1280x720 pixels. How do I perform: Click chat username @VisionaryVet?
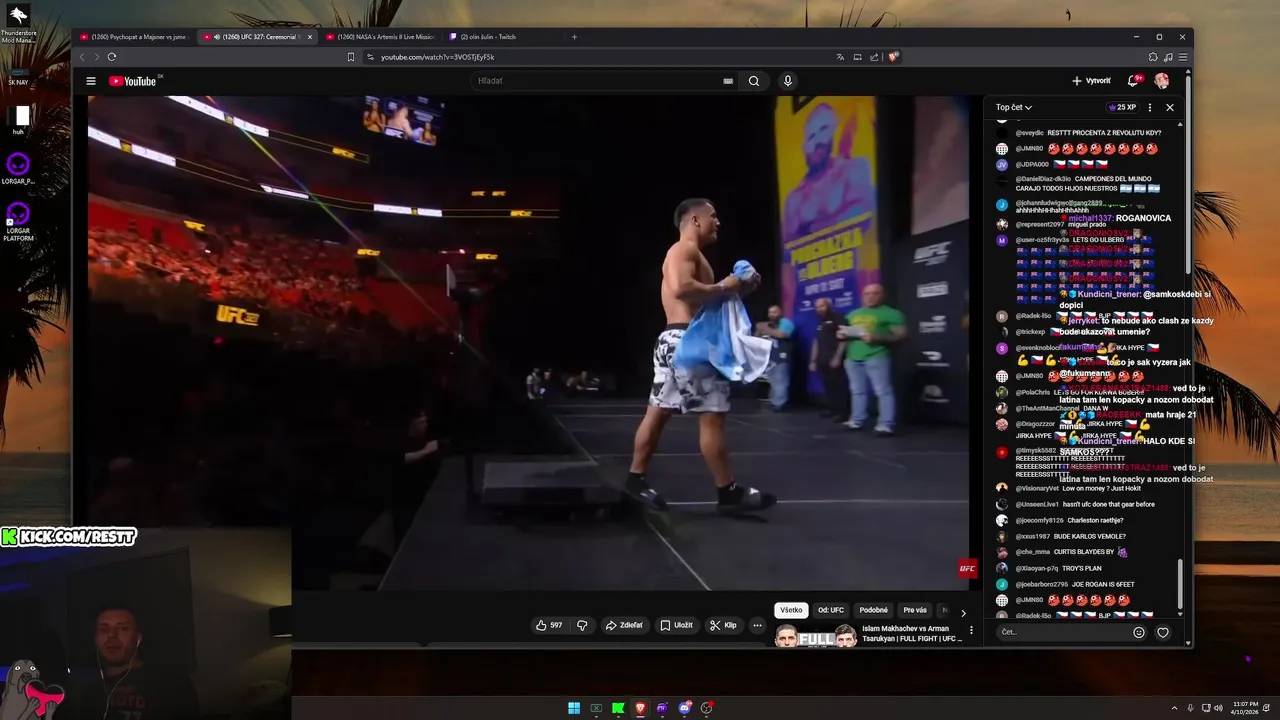coord(1037,488)
